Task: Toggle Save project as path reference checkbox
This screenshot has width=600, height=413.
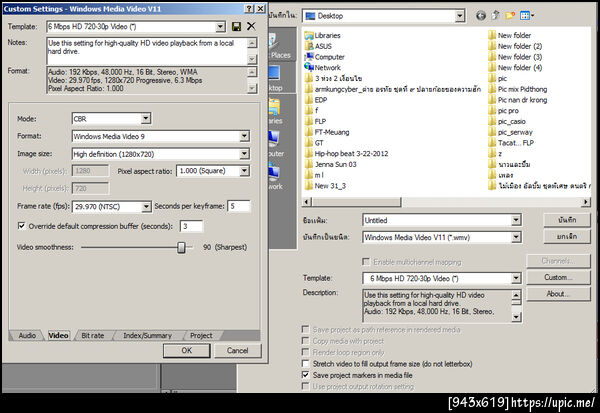Action: click(305, 329)
